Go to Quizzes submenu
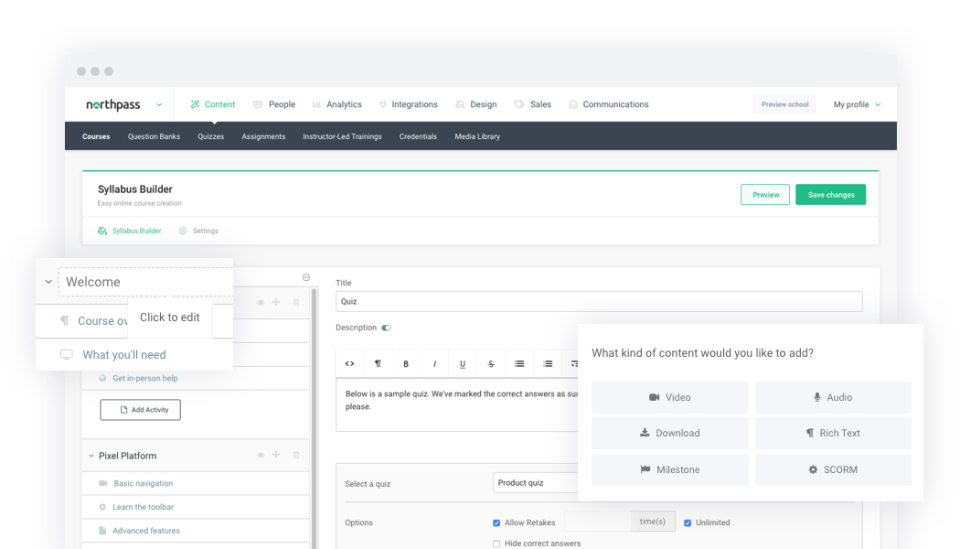 pyautogui.click(x=211, y=136)
